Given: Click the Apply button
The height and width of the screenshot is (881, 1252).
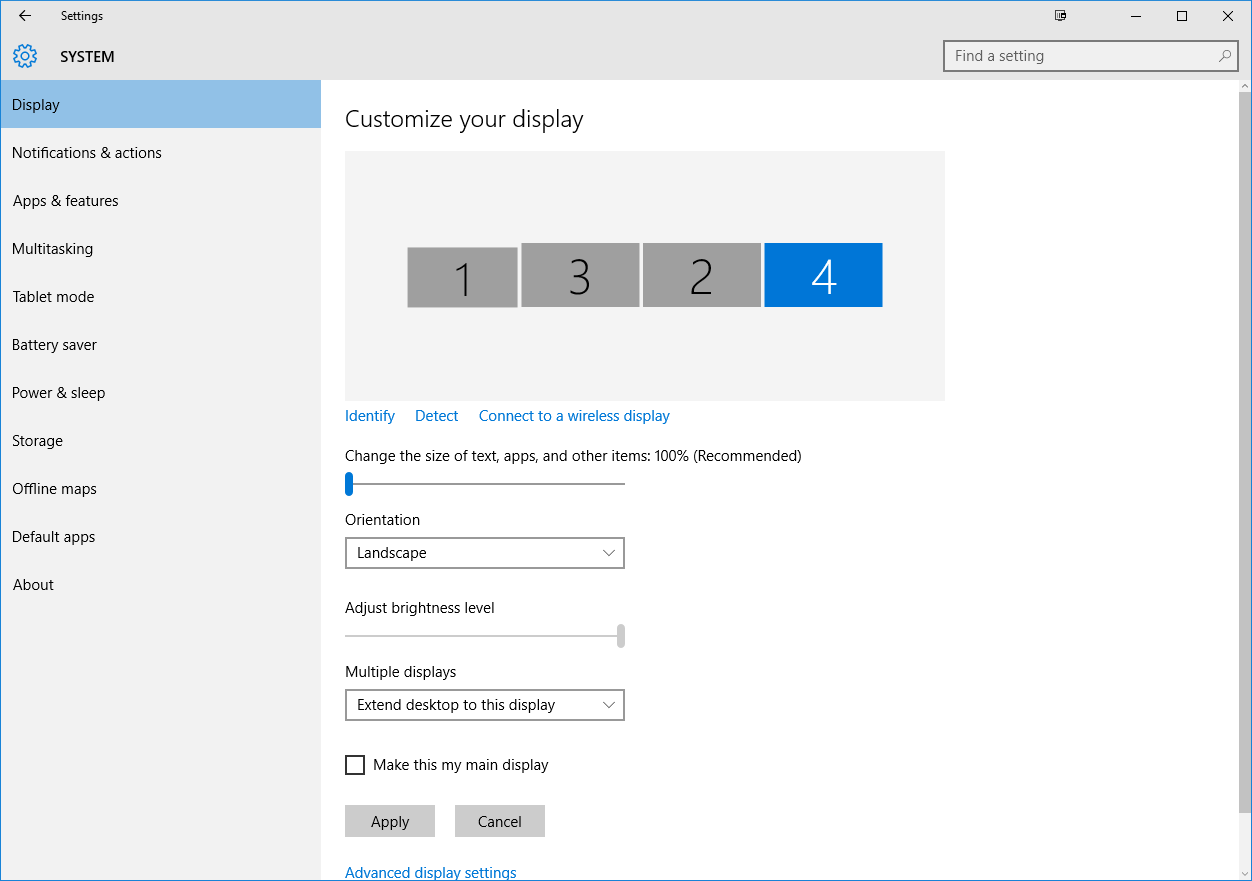Looking at the screenshot, I should [390, 821].
